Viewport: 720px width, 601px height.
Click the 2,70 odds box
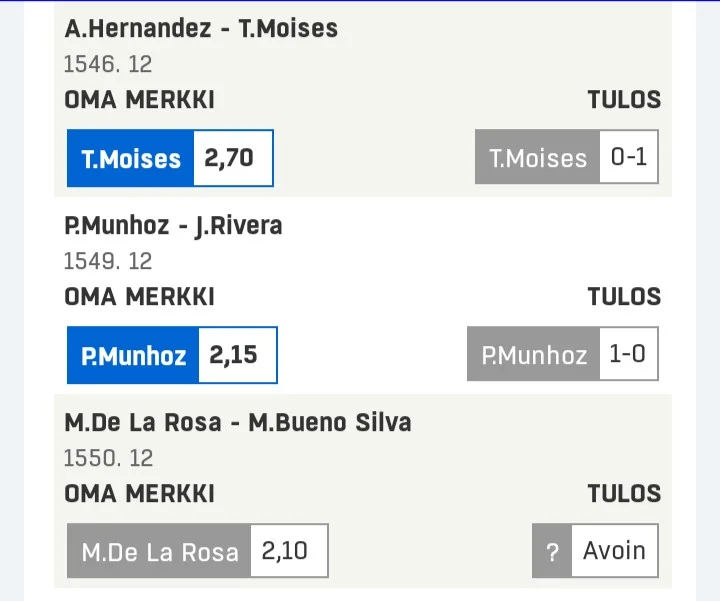click(x=232, y=158)
